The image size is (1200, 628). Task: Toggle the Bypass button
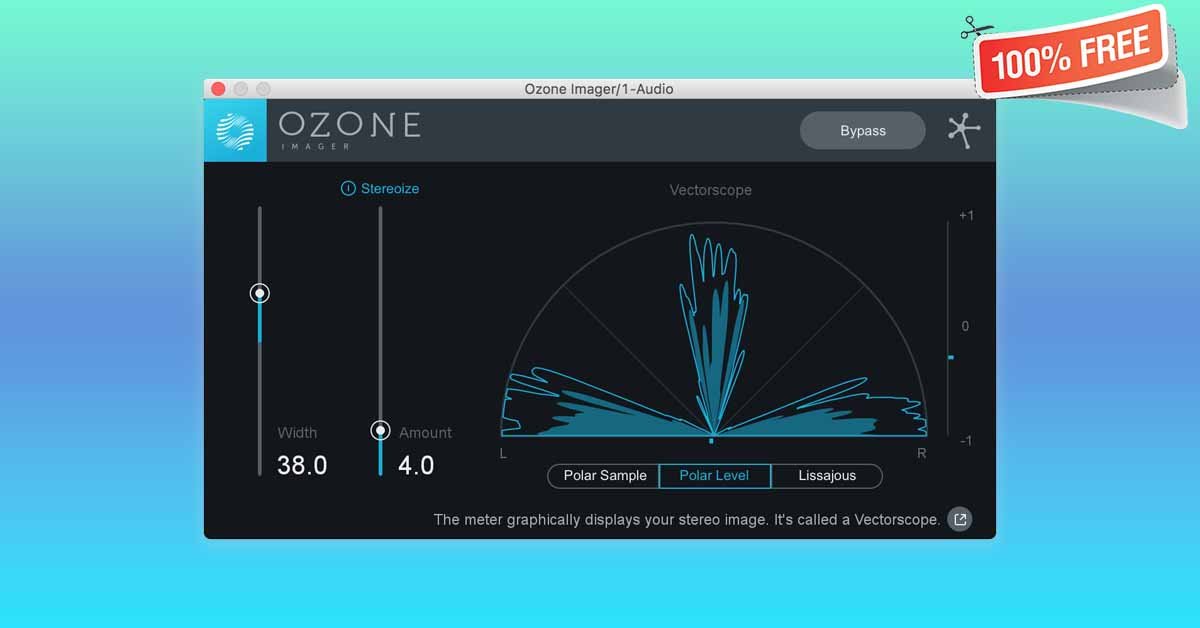click(x=863, y=130)
